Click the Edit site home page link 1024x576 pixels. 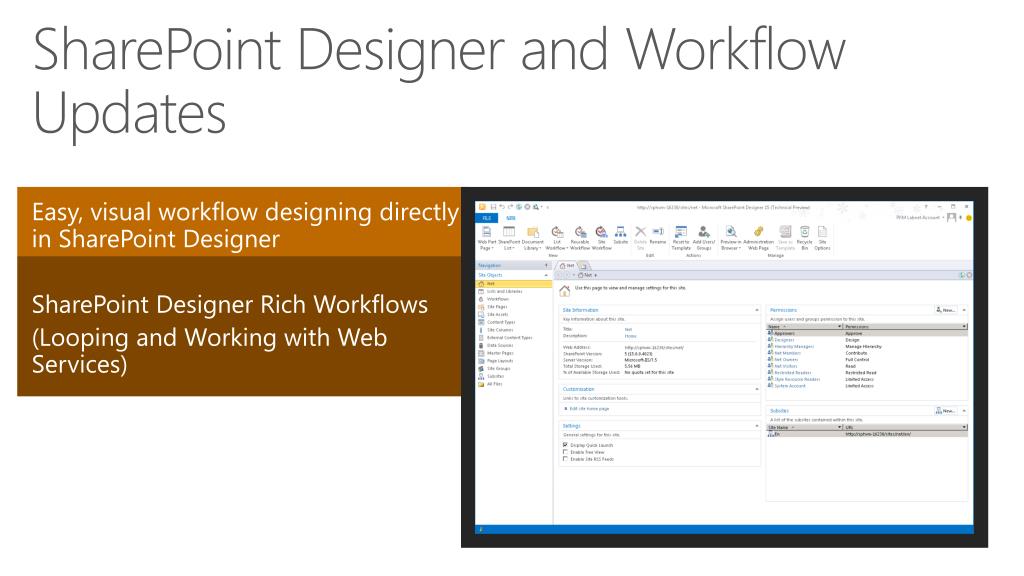click(x=589, y=409)
